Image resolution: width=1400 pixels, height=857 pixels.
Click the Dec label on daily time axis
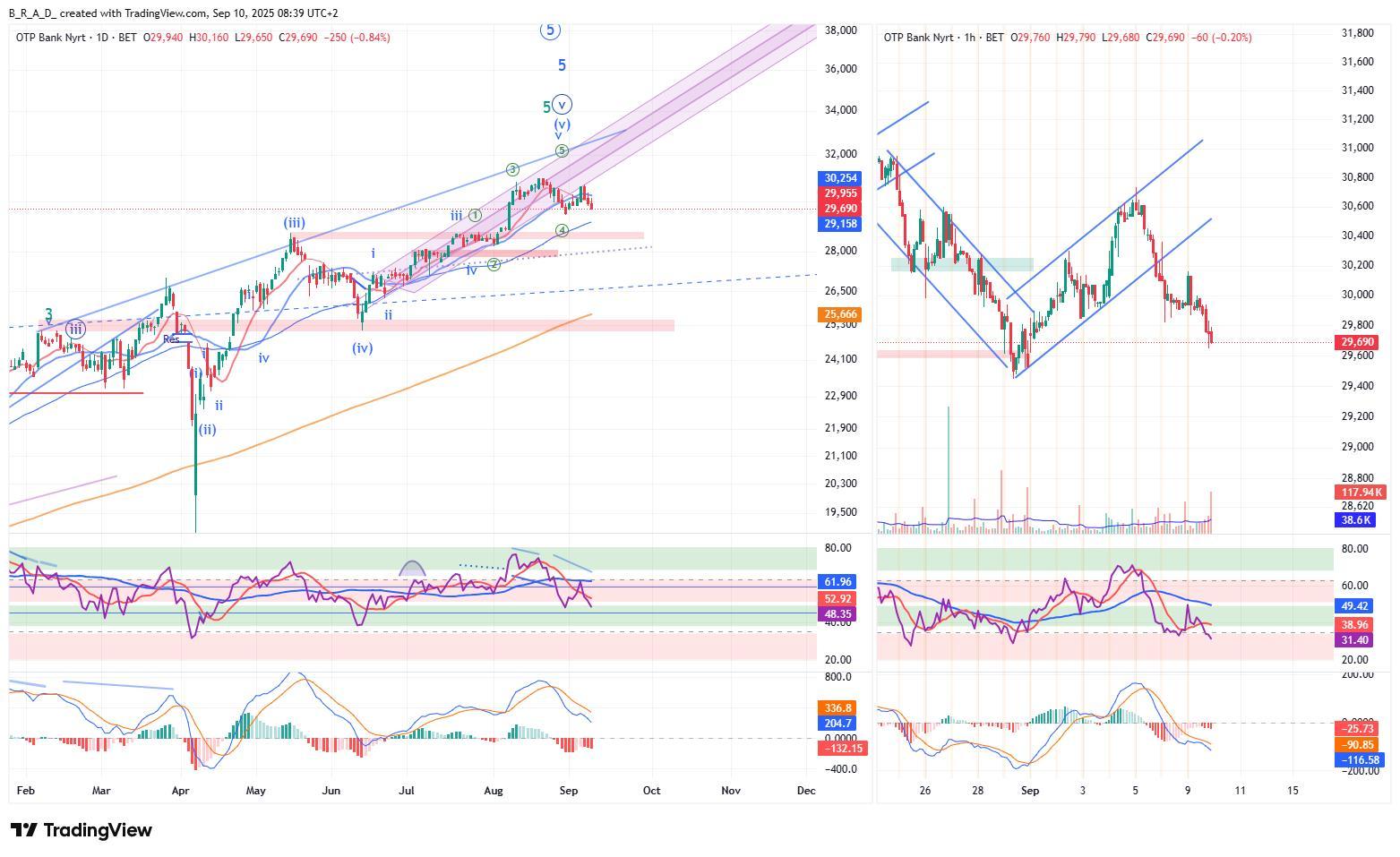click(806, 791)
